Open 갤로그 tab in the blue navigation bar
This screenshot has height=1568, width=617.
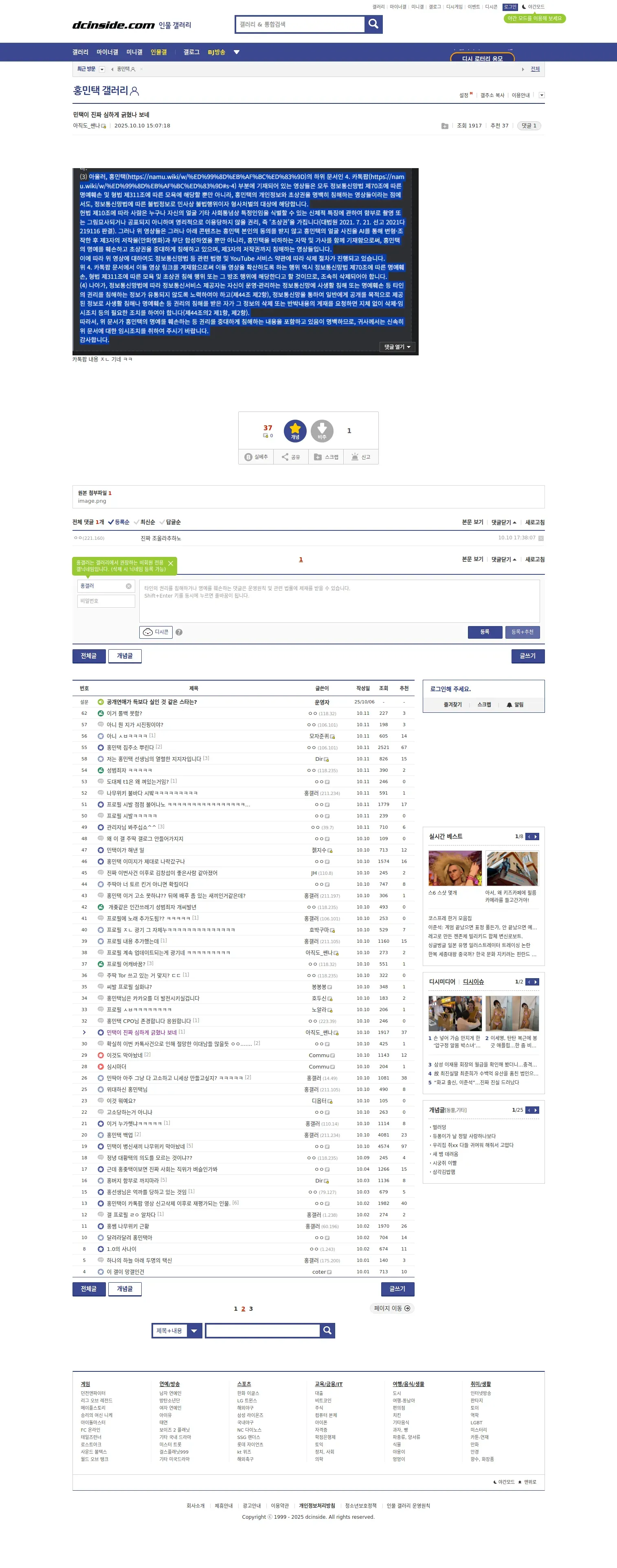point(191,53)
